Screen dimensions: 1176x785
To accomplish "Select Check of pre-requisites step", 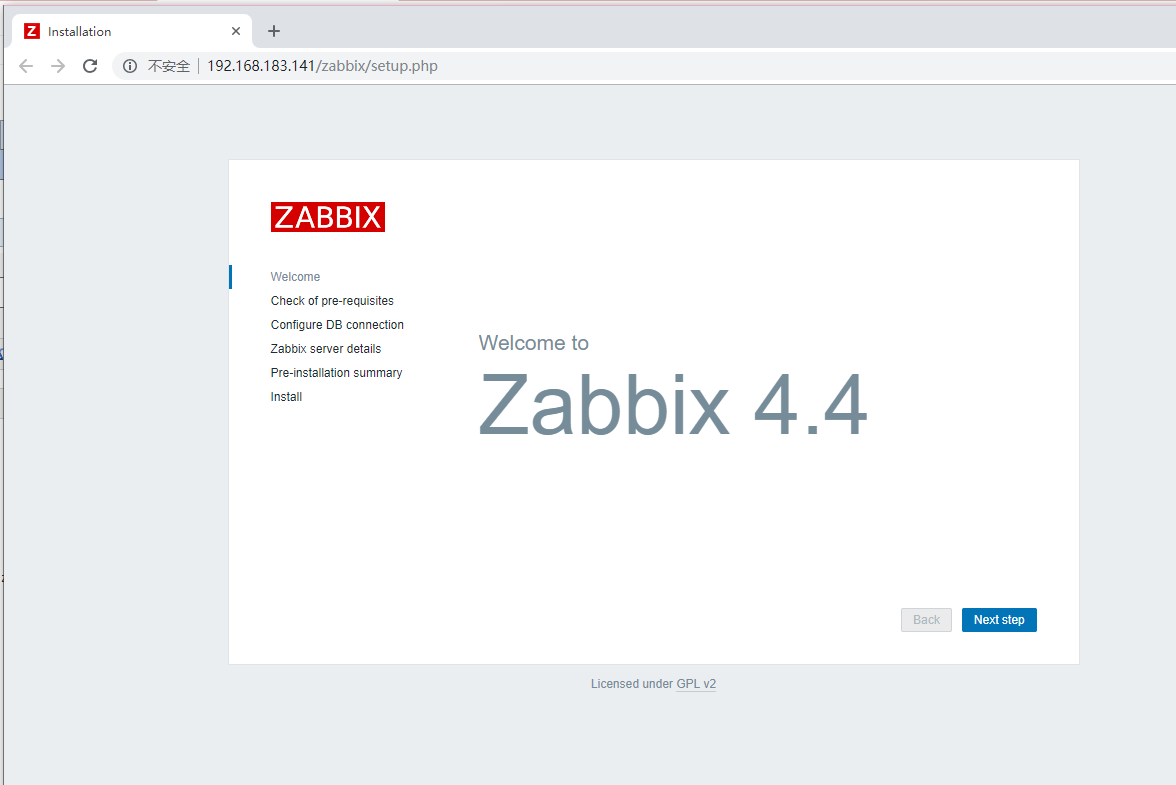I will [x=332, y=301].
